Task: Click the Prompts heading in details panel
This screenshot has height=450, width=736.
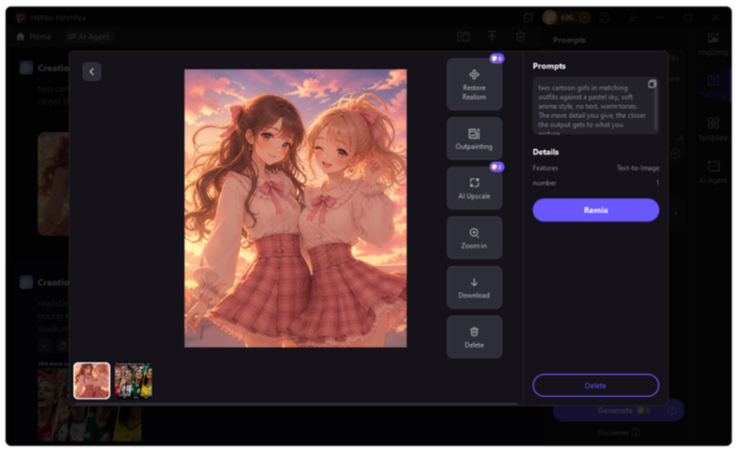Action: point(549,66)
